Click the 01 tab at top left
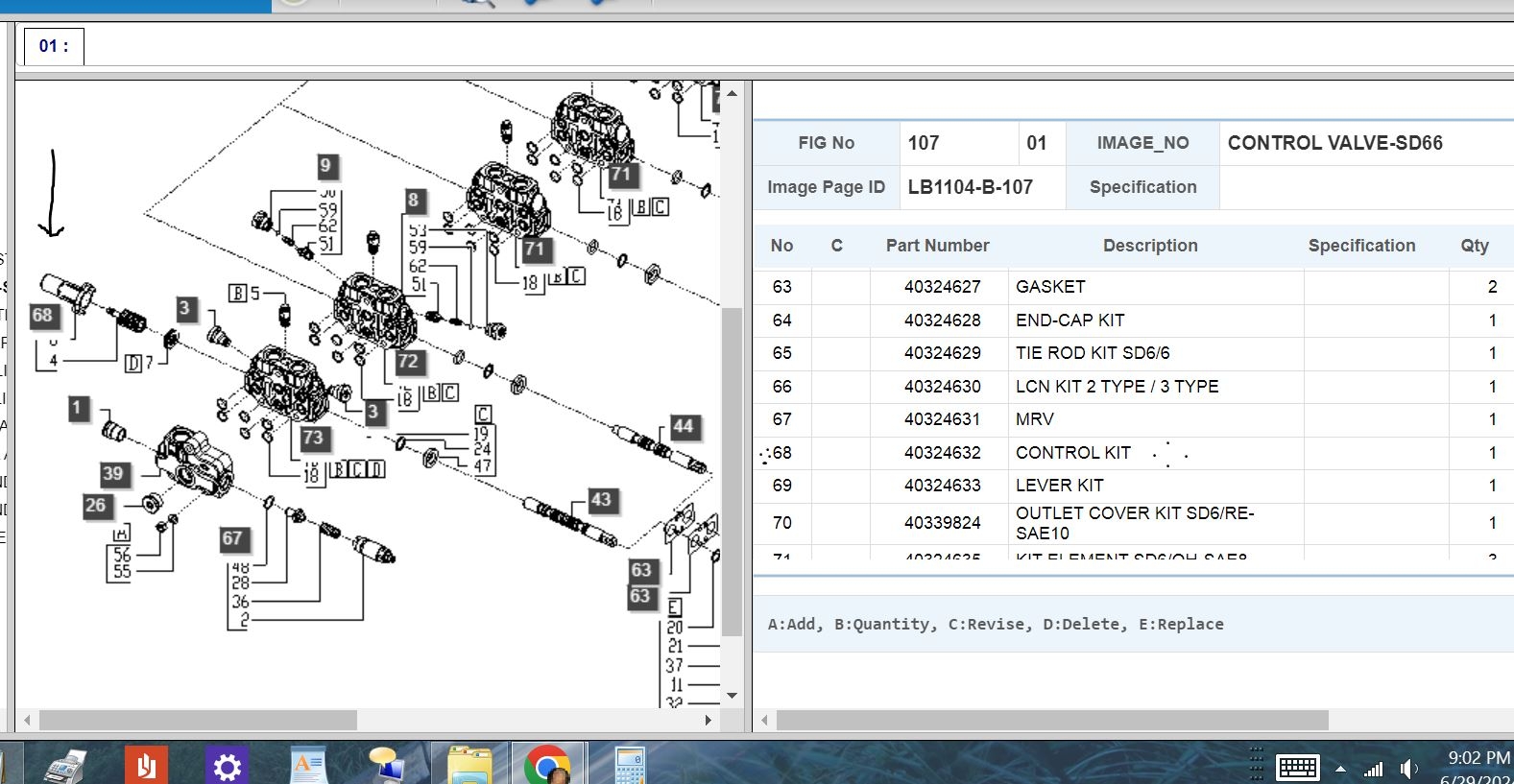 [54, 46]
